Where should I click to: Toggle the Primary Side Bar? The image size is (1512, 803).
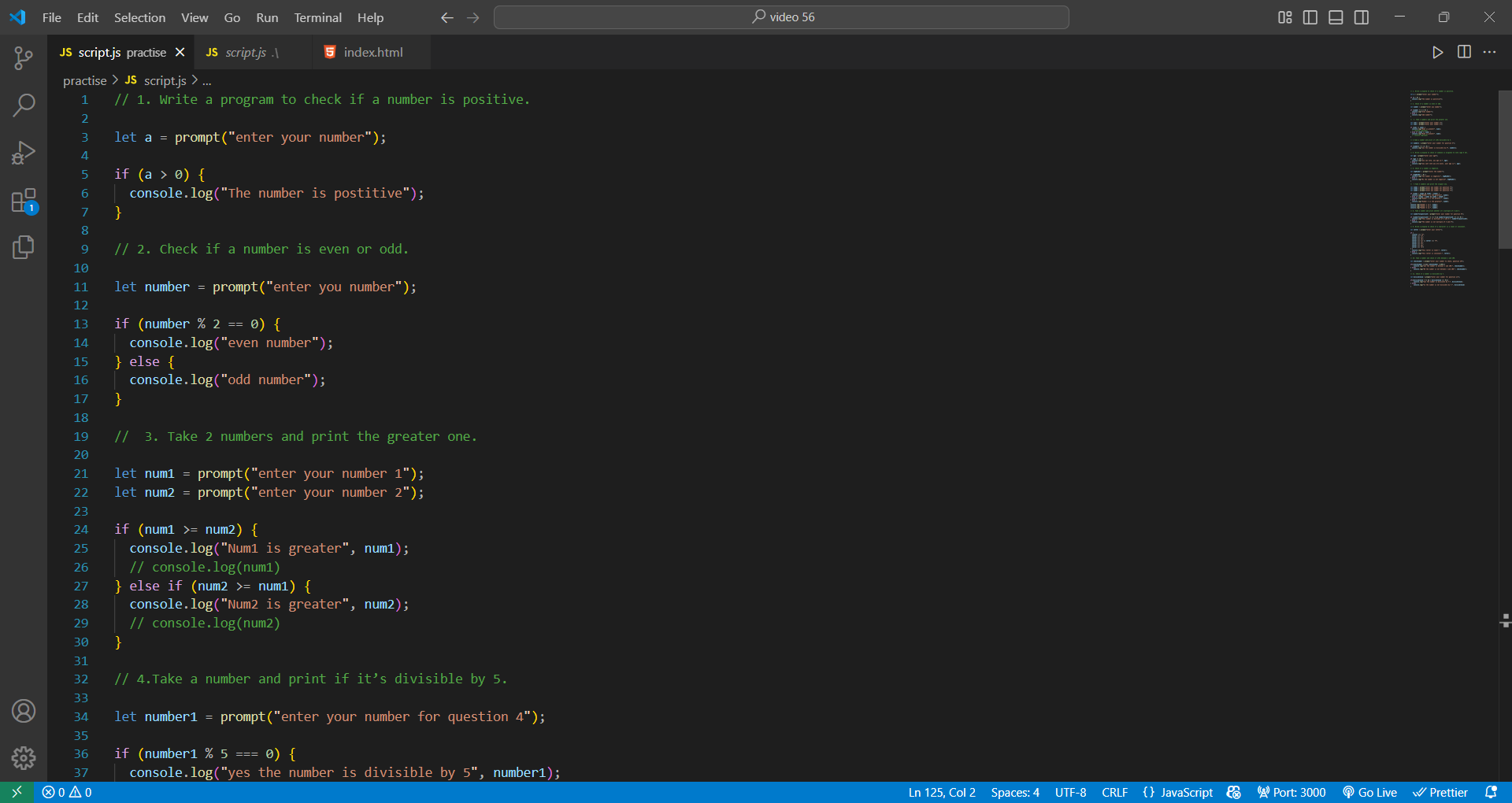1310,17
